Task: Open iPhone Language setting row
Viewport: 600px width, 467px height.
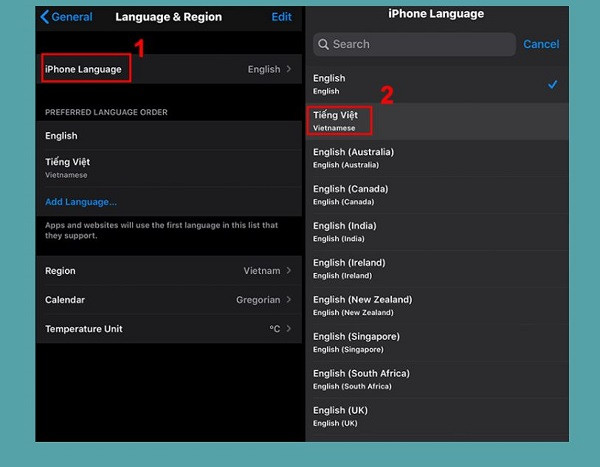Action: point(169,69)
